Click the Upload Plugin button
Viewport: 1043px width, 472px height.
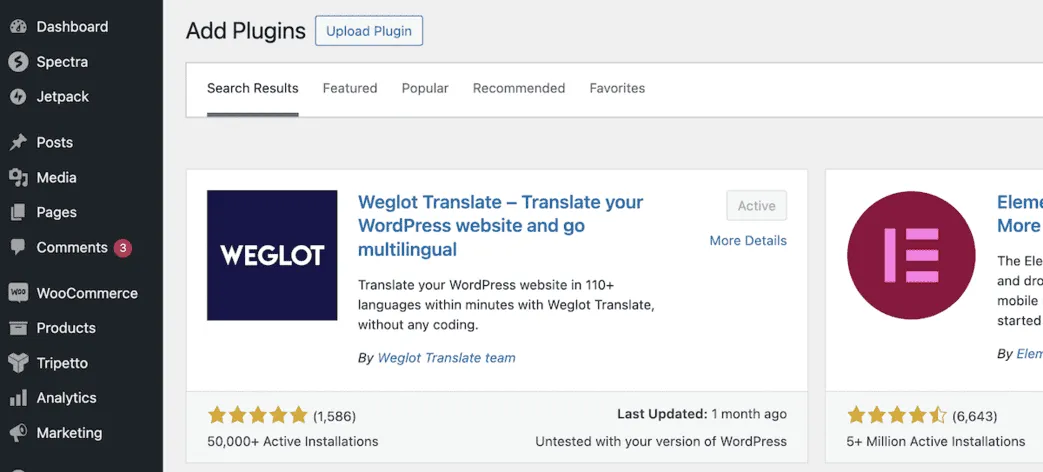pos(369,31)
